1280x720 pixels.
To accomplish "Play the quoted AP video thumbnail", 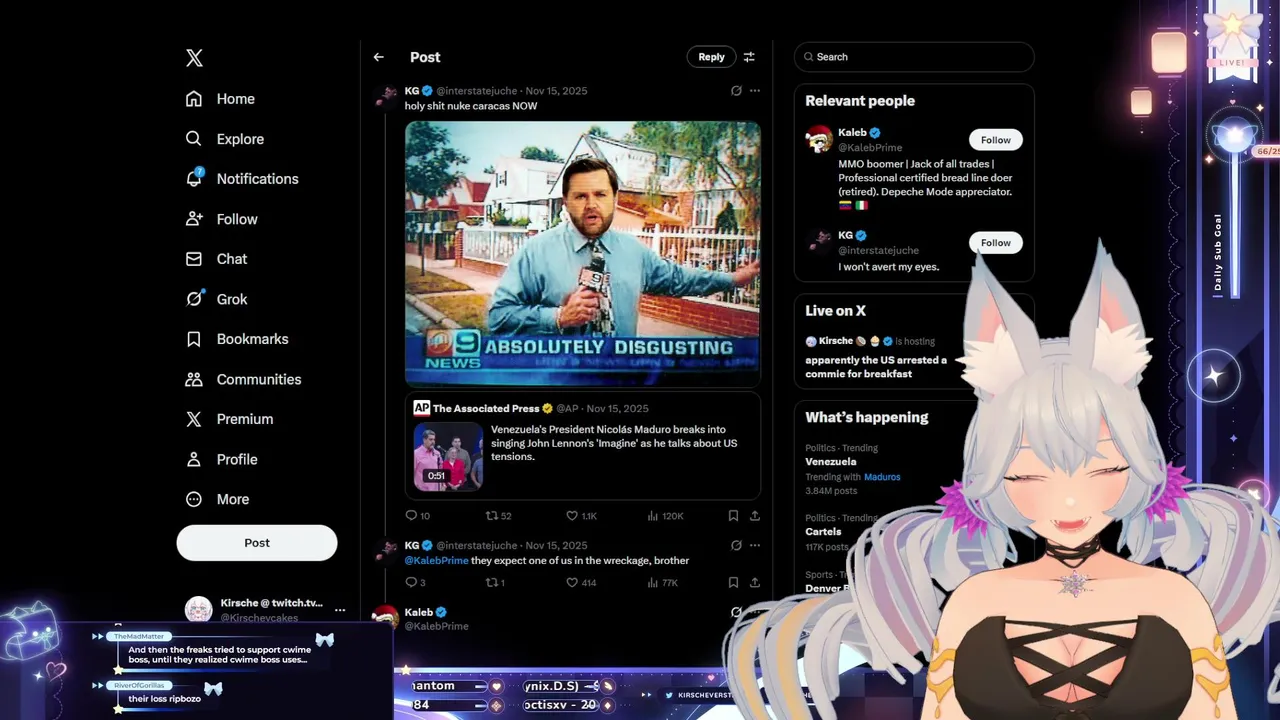I will (x=448, y=457).
